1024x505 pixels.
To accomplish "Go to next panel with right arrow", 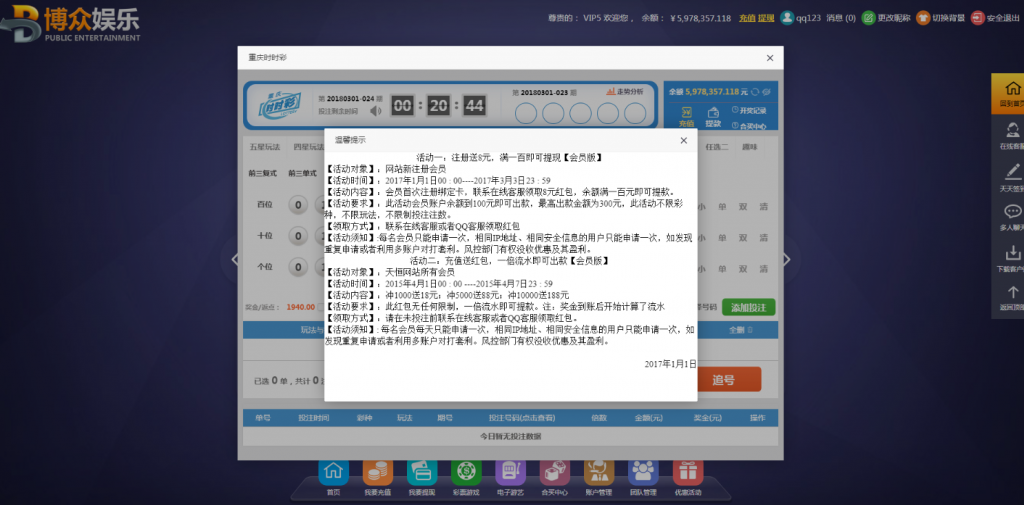I will [786, 259].
